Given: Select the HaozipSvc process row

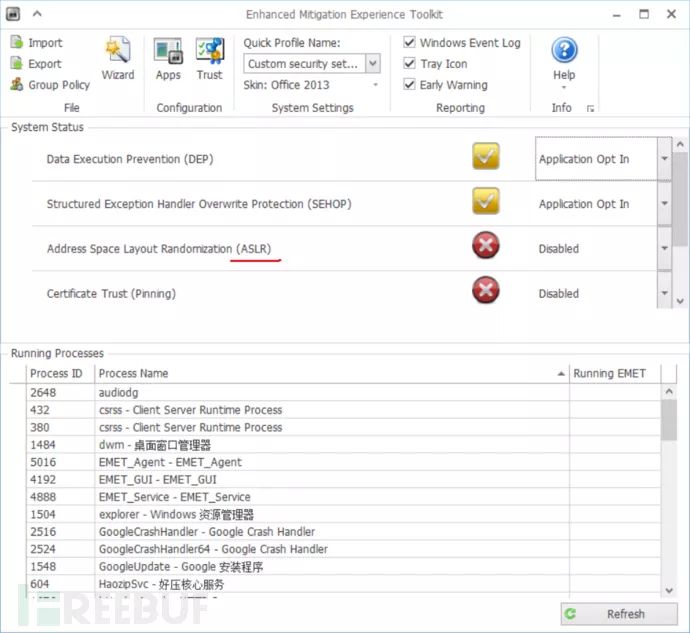Looking at the screenshot, I should point(343,584).
